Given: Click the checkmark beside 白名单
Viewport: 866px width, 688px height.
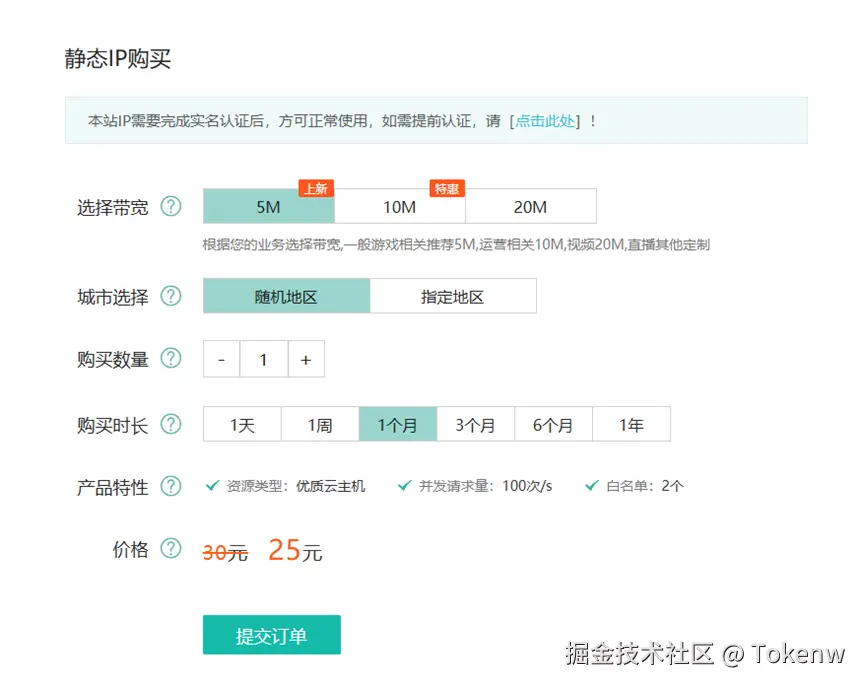Looking at the screenshot, I should click(592, 486).
